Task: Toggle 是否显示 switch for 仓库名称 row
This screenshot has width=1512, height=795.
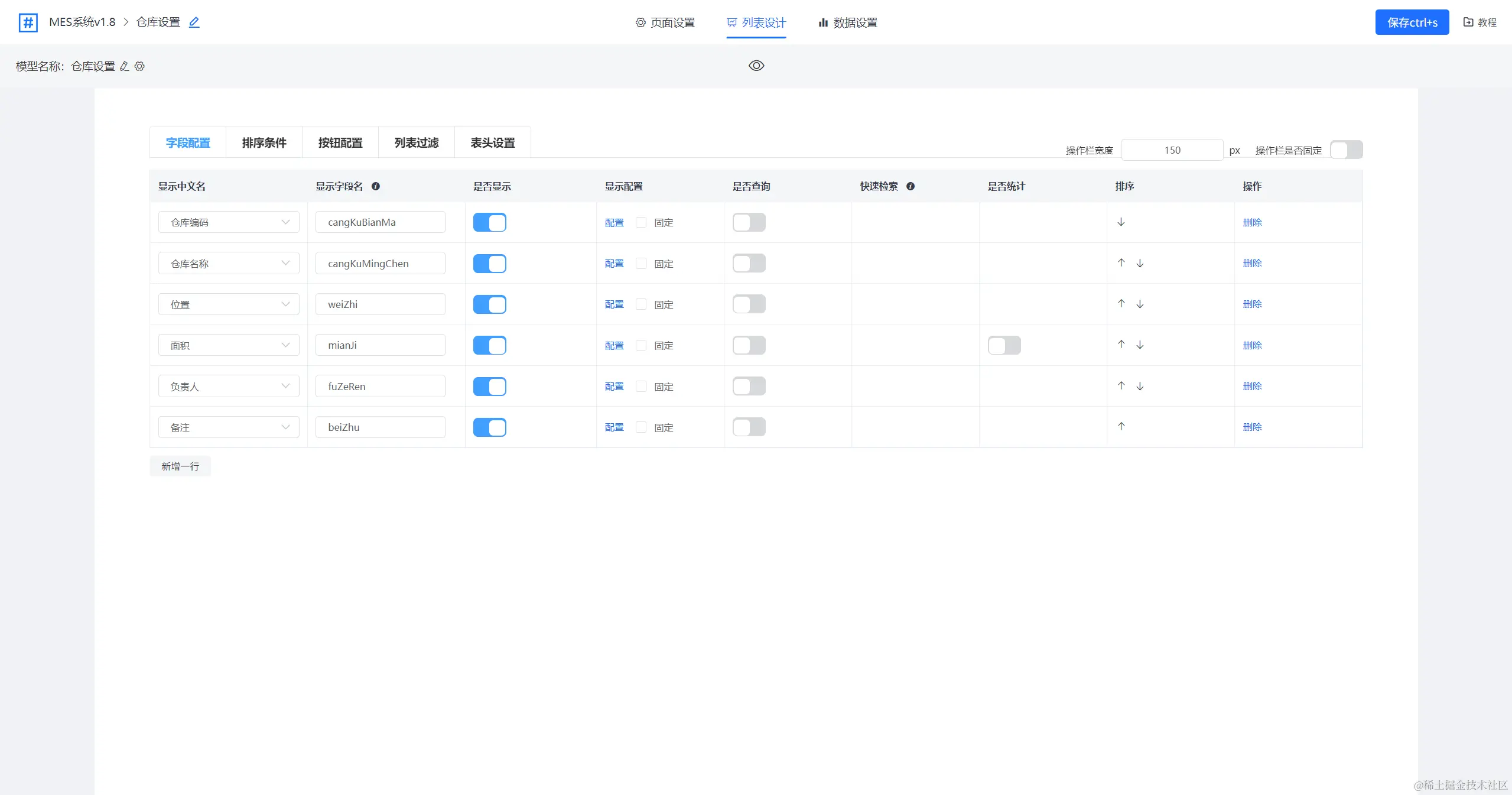Action: [x=489, y=264]
